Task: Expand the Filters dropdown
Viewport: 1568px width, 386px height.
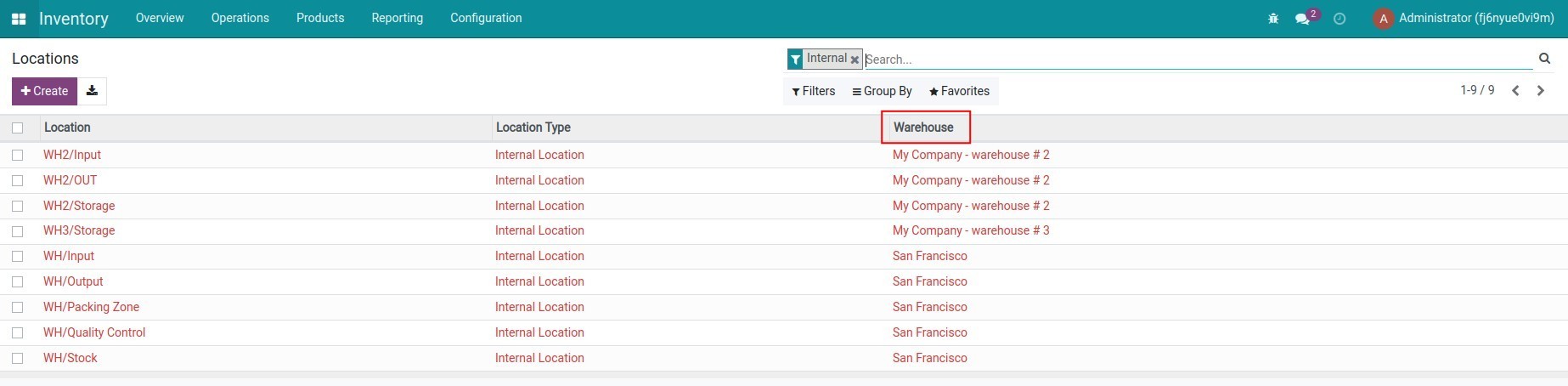Action: click(813, 91)
